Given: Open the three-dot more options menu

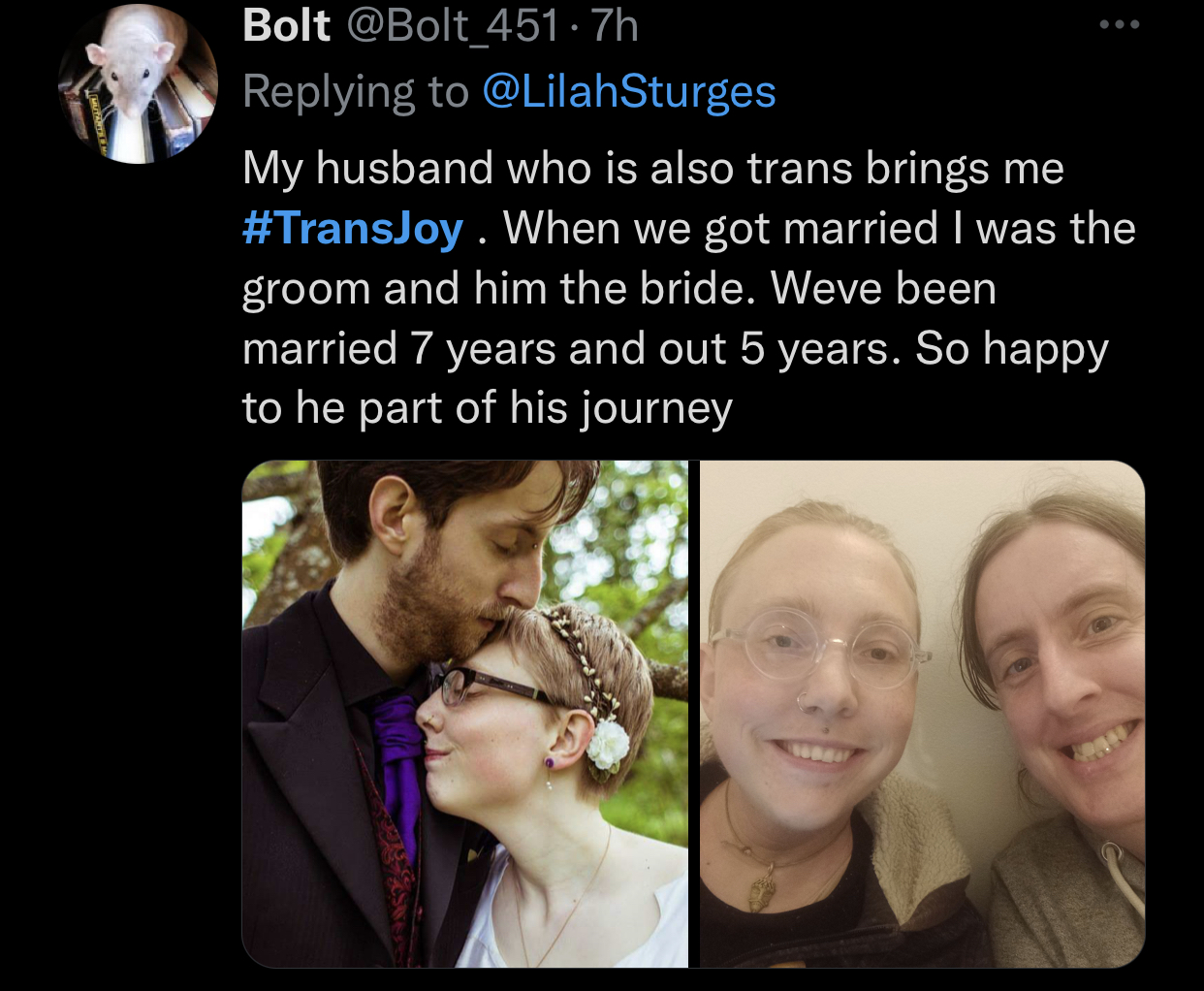Looking at the screenshot, I should (1120, 25).
